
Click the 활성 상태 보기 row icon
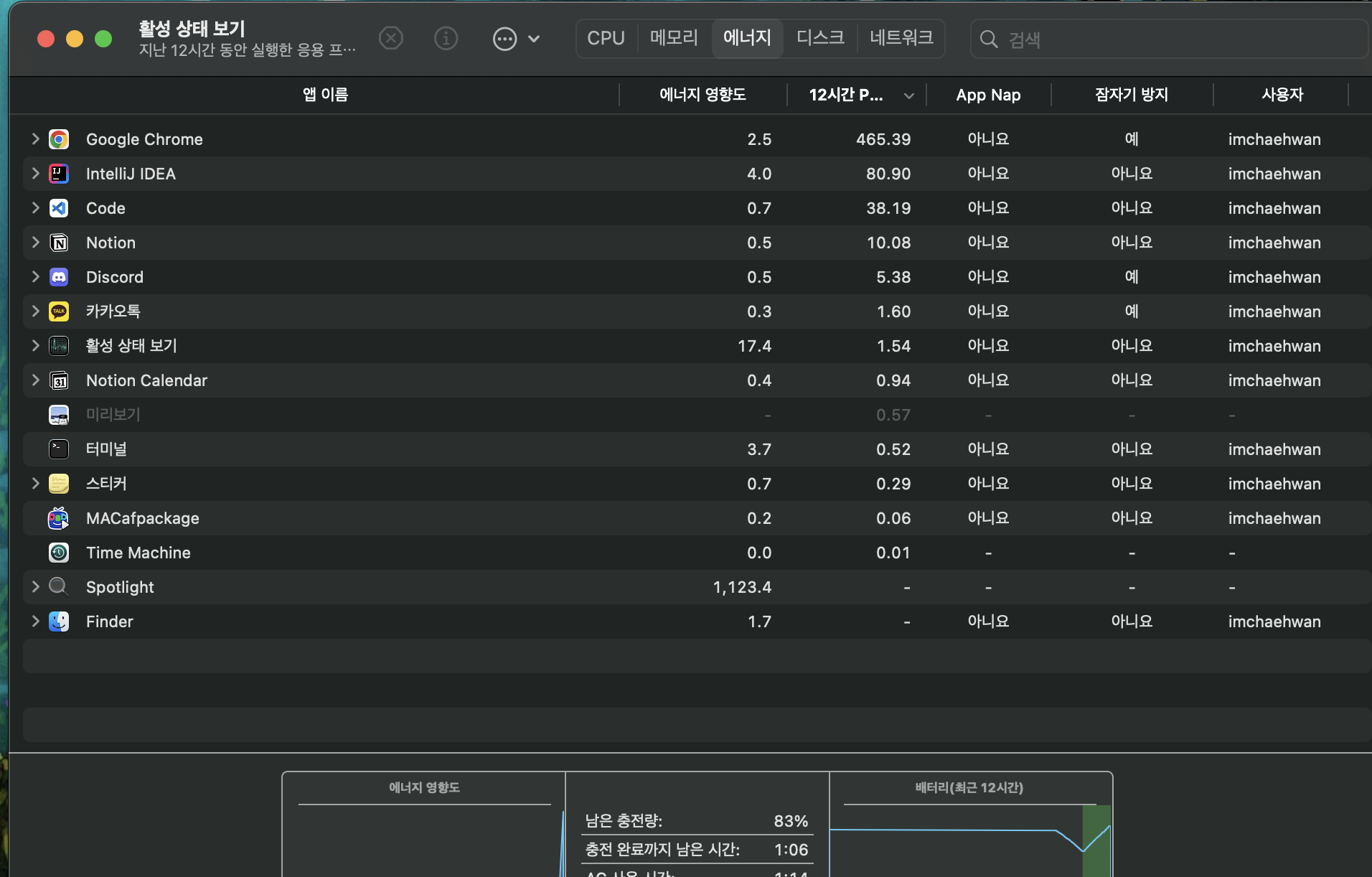click(59, 346)
